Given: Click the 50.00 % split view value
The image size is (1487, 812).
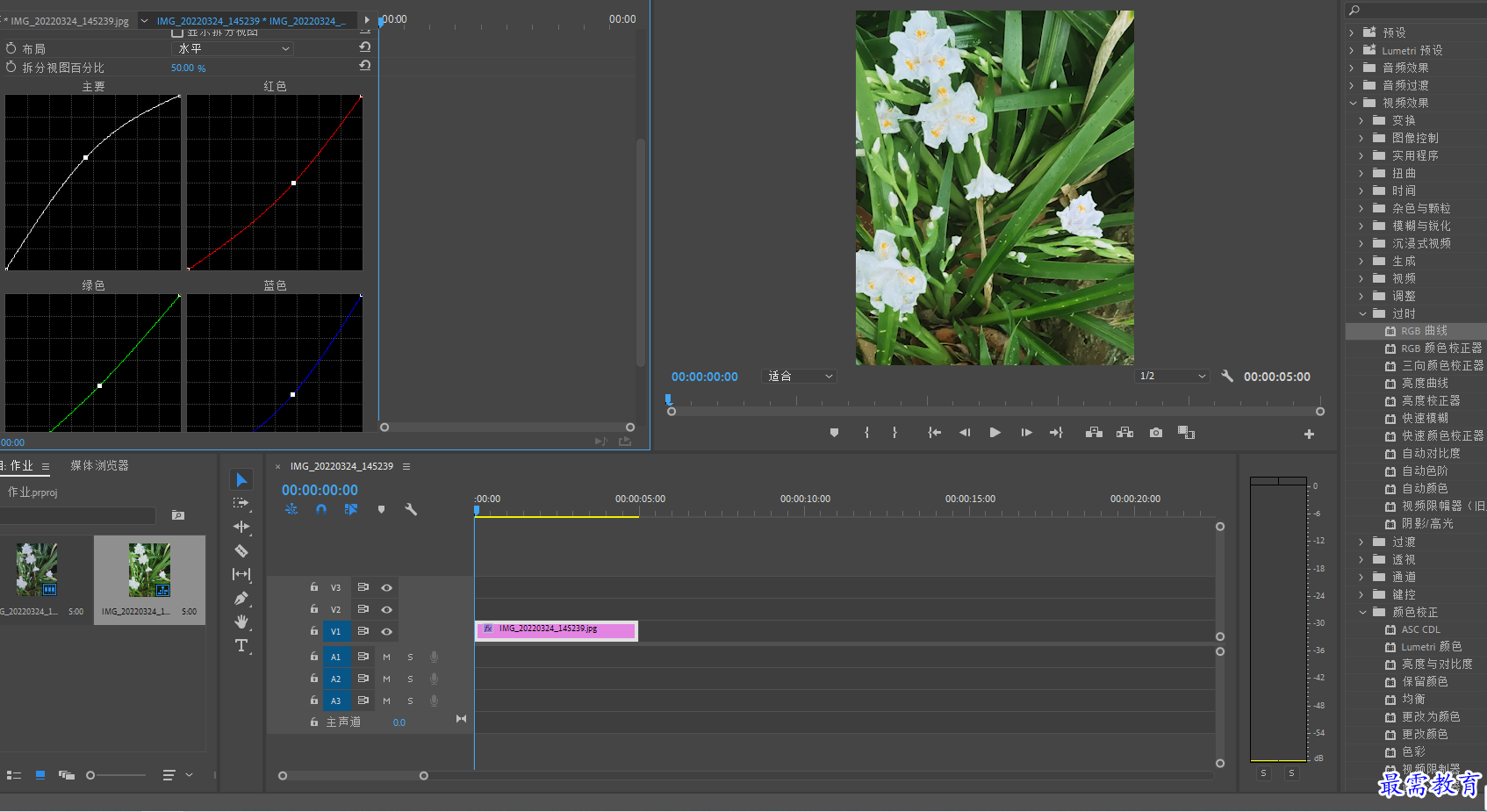Looking at the screenshot, I should (x=188, y=68).
